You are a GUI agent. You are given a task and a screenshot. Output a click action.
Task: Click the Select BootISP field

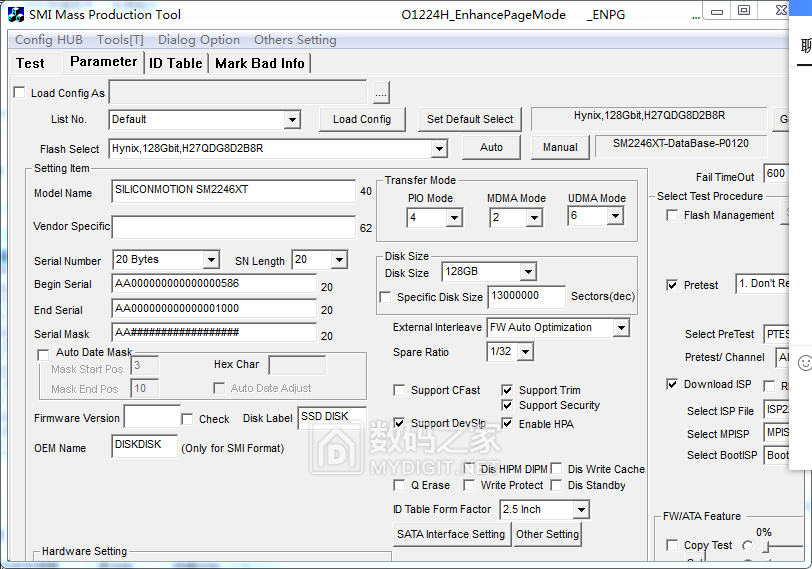tap(776, 456)
